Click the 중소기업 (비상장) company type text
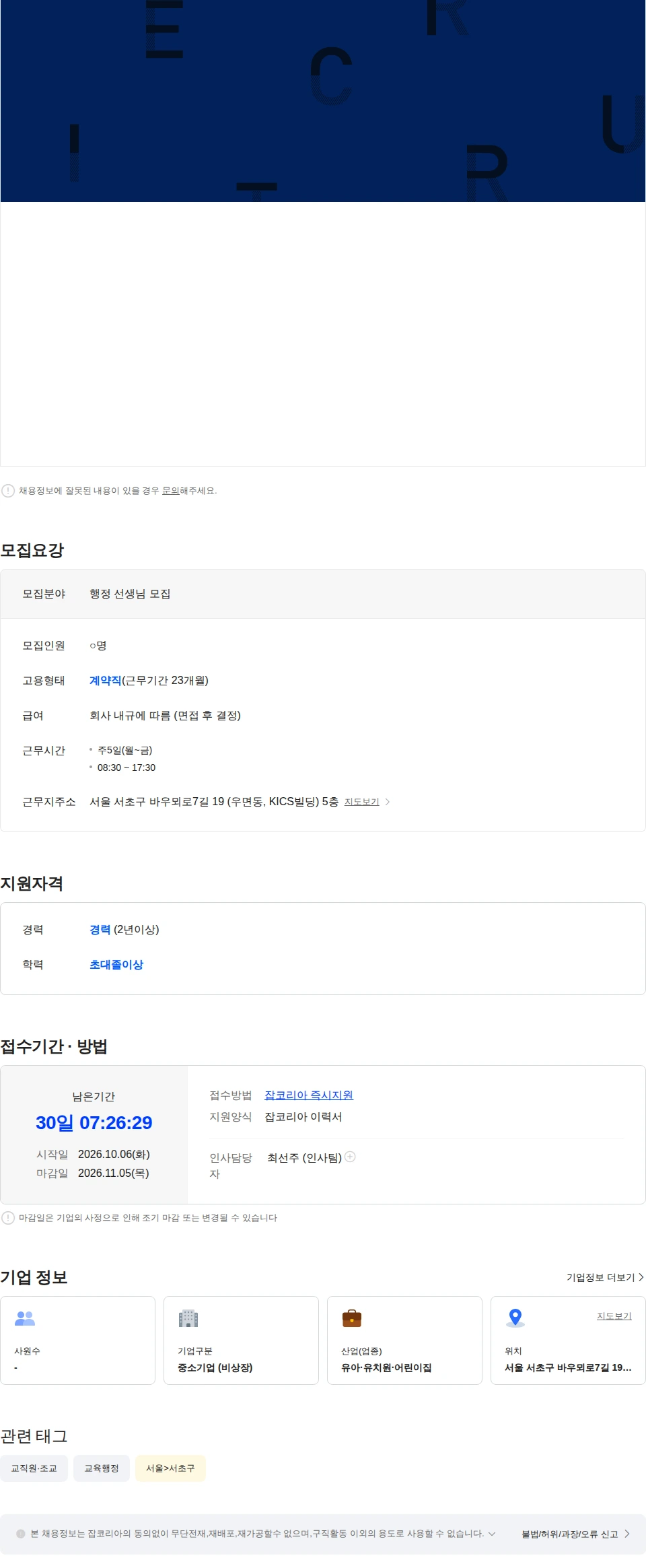The height and width of the screenshot is (1568, 646). pyautogui.click(x=215, y=1367)
